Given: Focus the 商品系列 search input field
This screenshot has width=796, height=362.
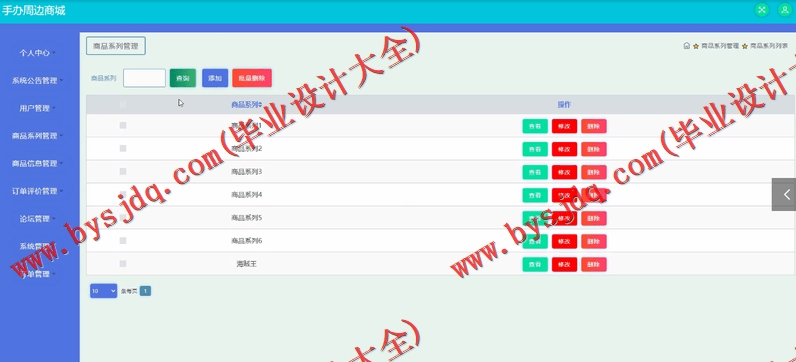Looking at the screenshot, I should coord(144,78).
